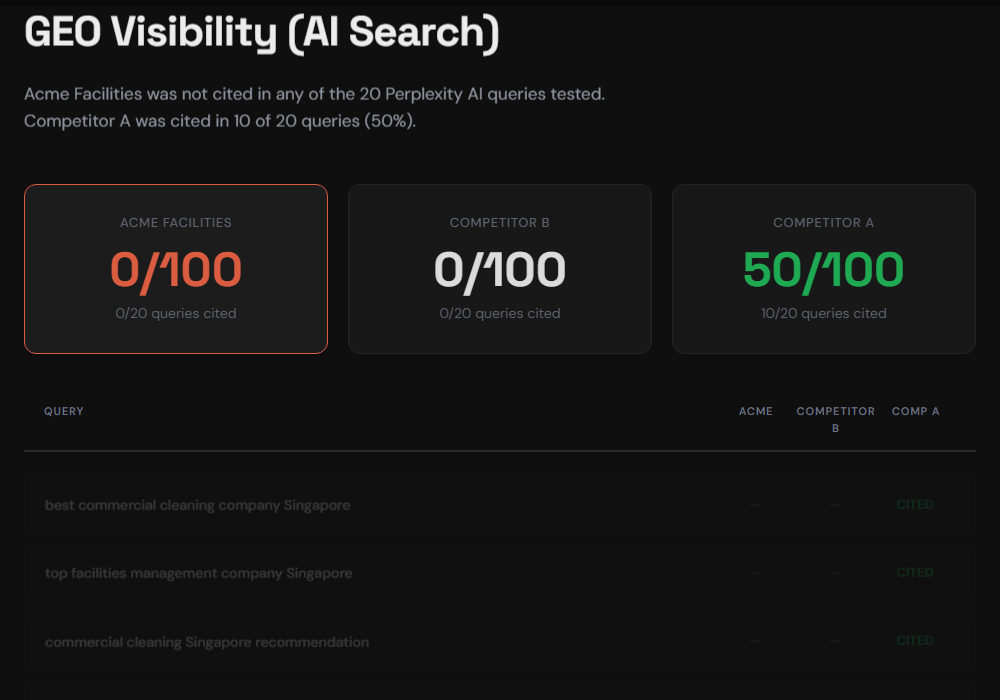The width and height of the screenshot is (1000, 700).
Task: Open the CITED badge on the first row
Action: [x=914, y=504]
